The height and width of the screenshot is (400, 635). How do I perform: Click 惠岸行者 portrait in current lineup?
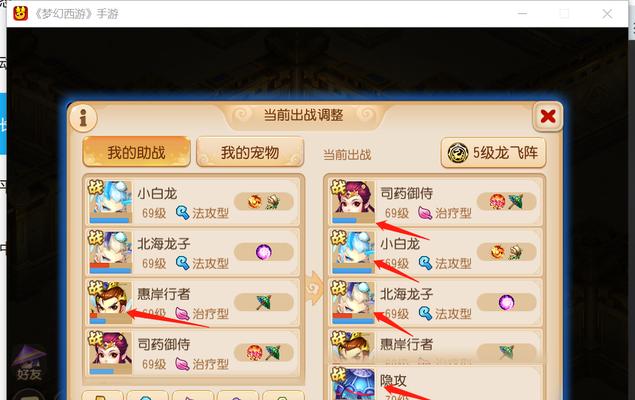click(x=353, y=346)
